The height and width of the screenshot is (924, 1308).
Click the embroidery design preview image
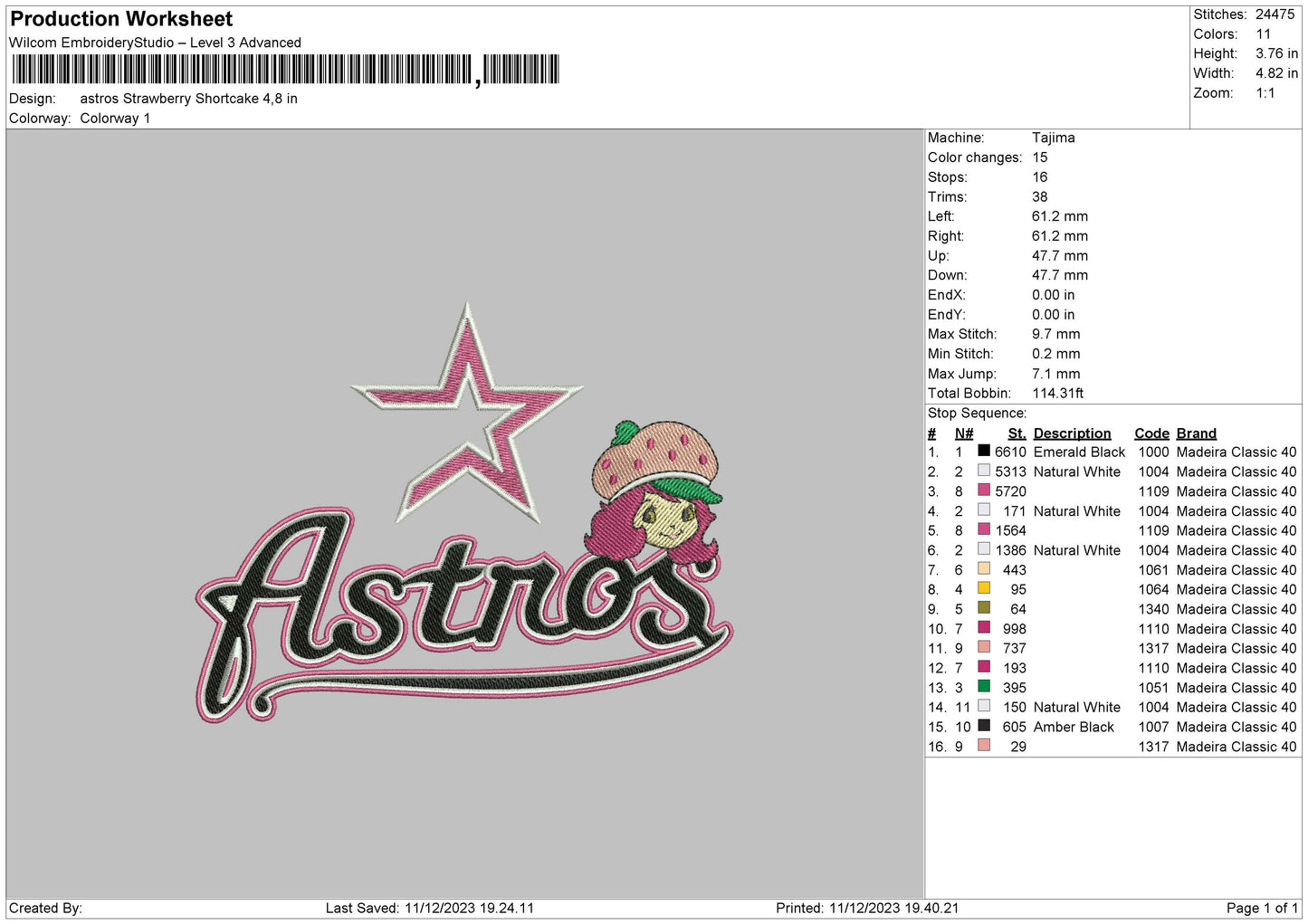tap(464, 513)
